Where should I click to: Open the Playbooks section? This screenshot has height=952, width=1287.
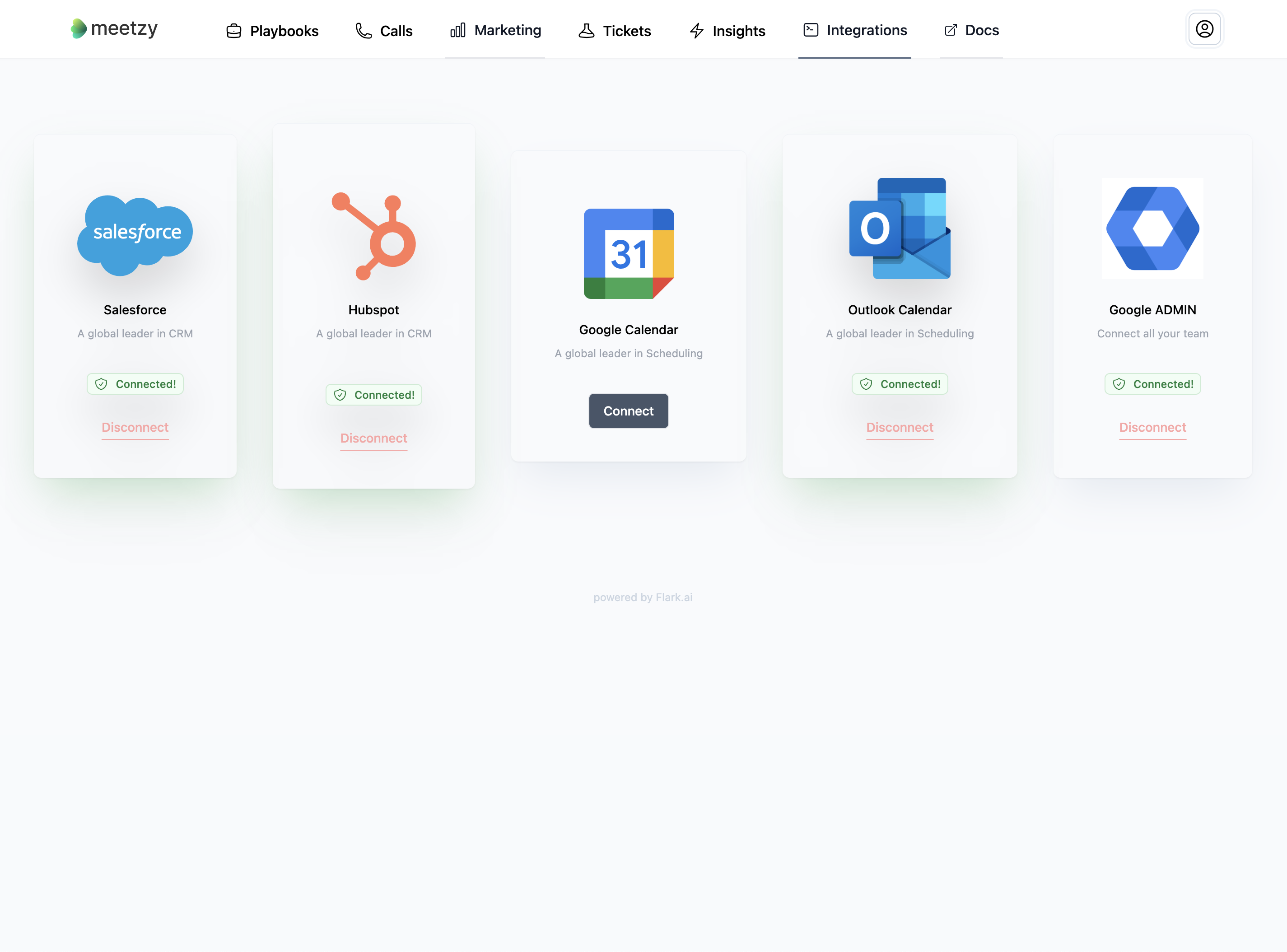coord(271,29)
